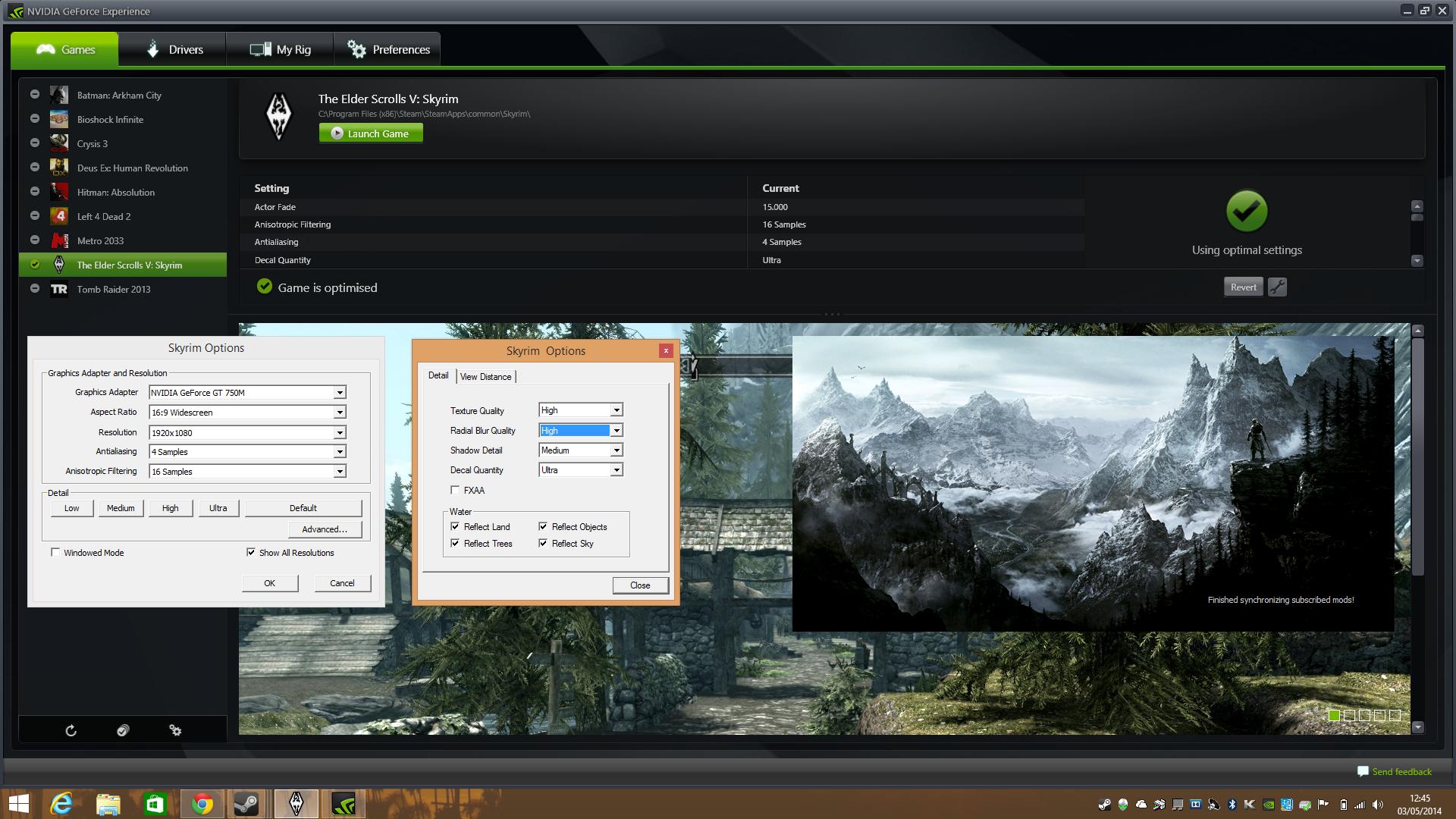
Task: Open Skyrim launcher taskbar icon
Action: [297, 804]
